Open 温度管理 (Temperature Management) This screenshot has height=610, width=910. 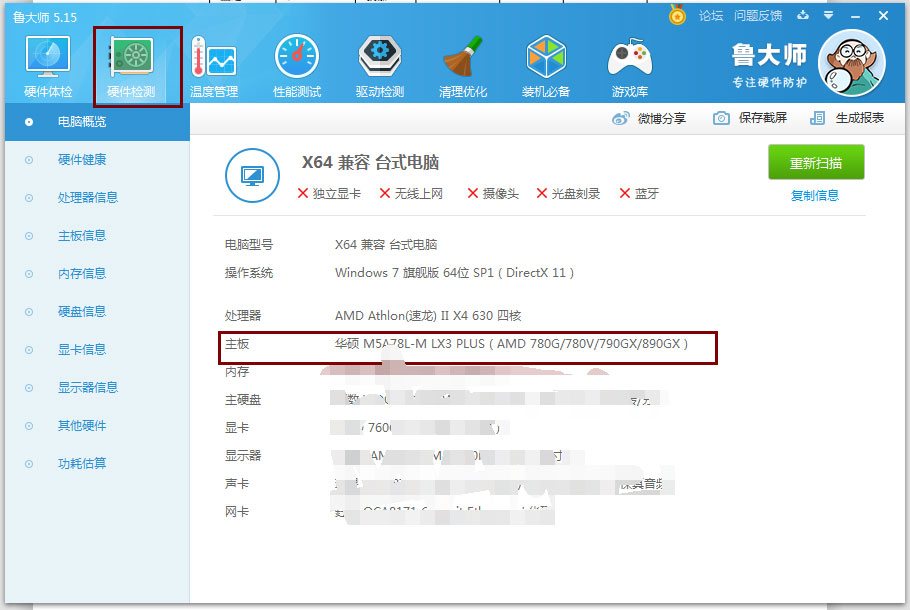(212, 62)
